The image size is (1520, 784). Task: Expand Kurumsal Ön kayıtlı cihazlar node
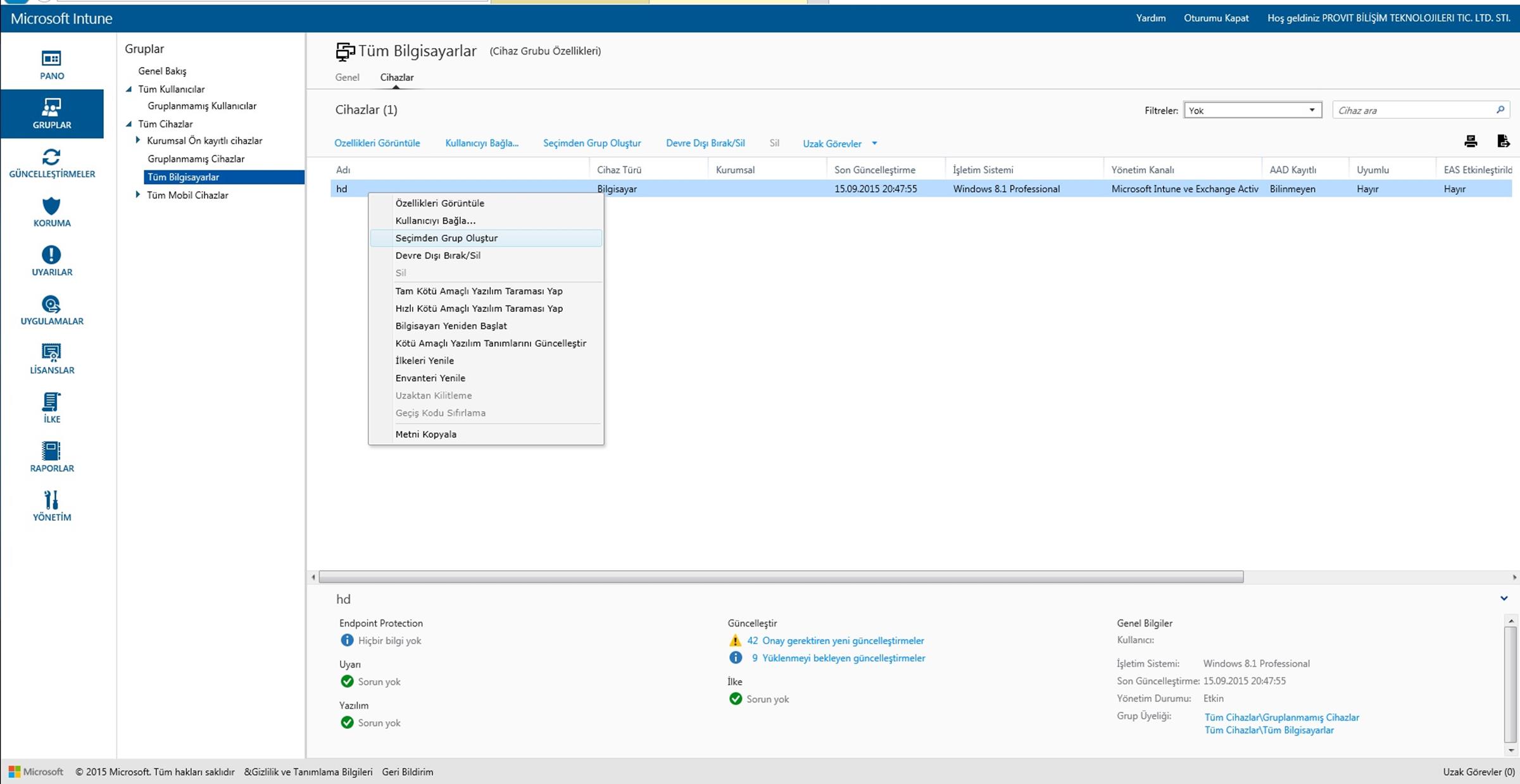click(138, 140)
